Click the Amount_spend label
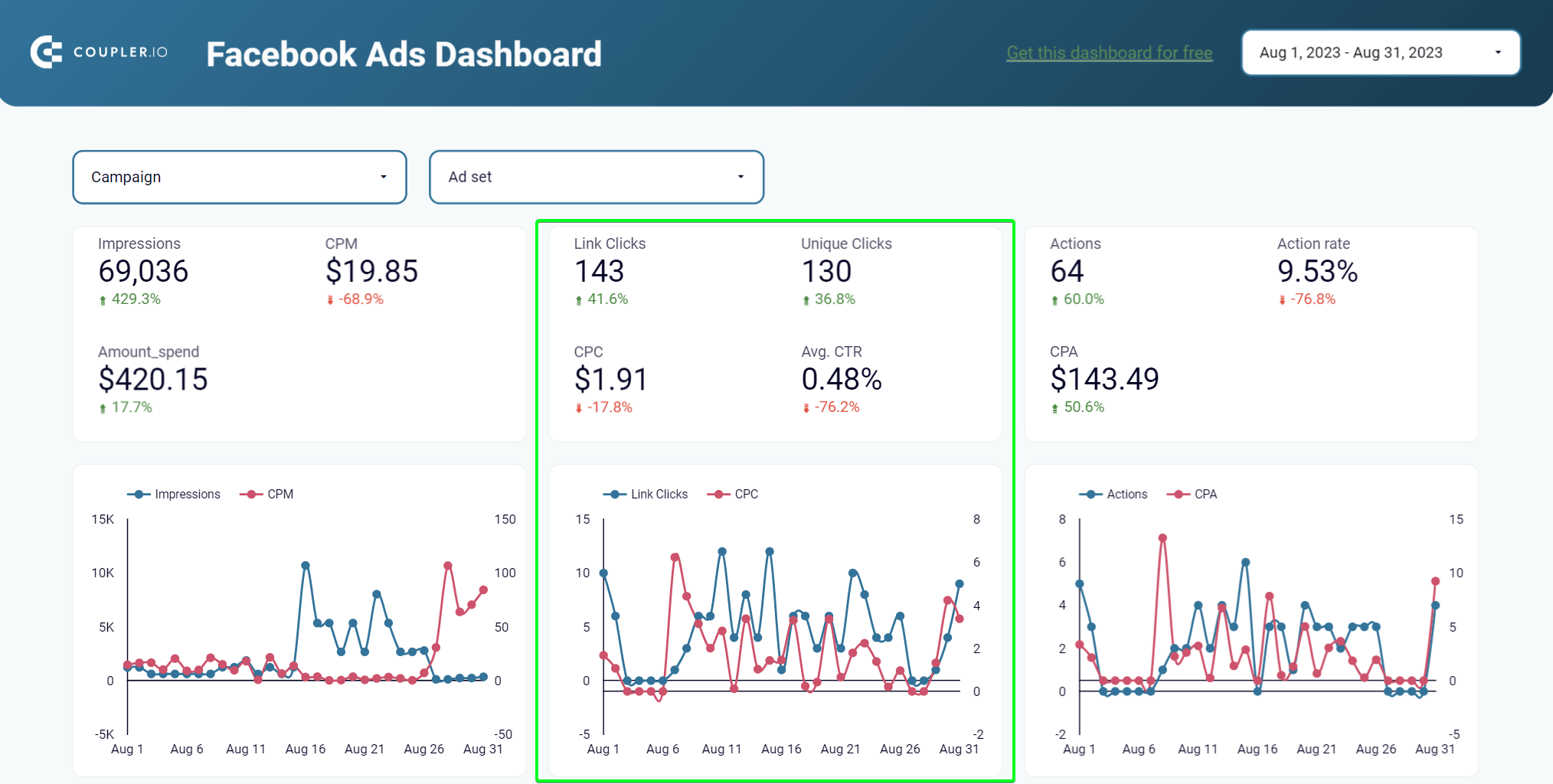This screenshot has height=784, width=1553. pyautogui.click(x=149, y=352)
